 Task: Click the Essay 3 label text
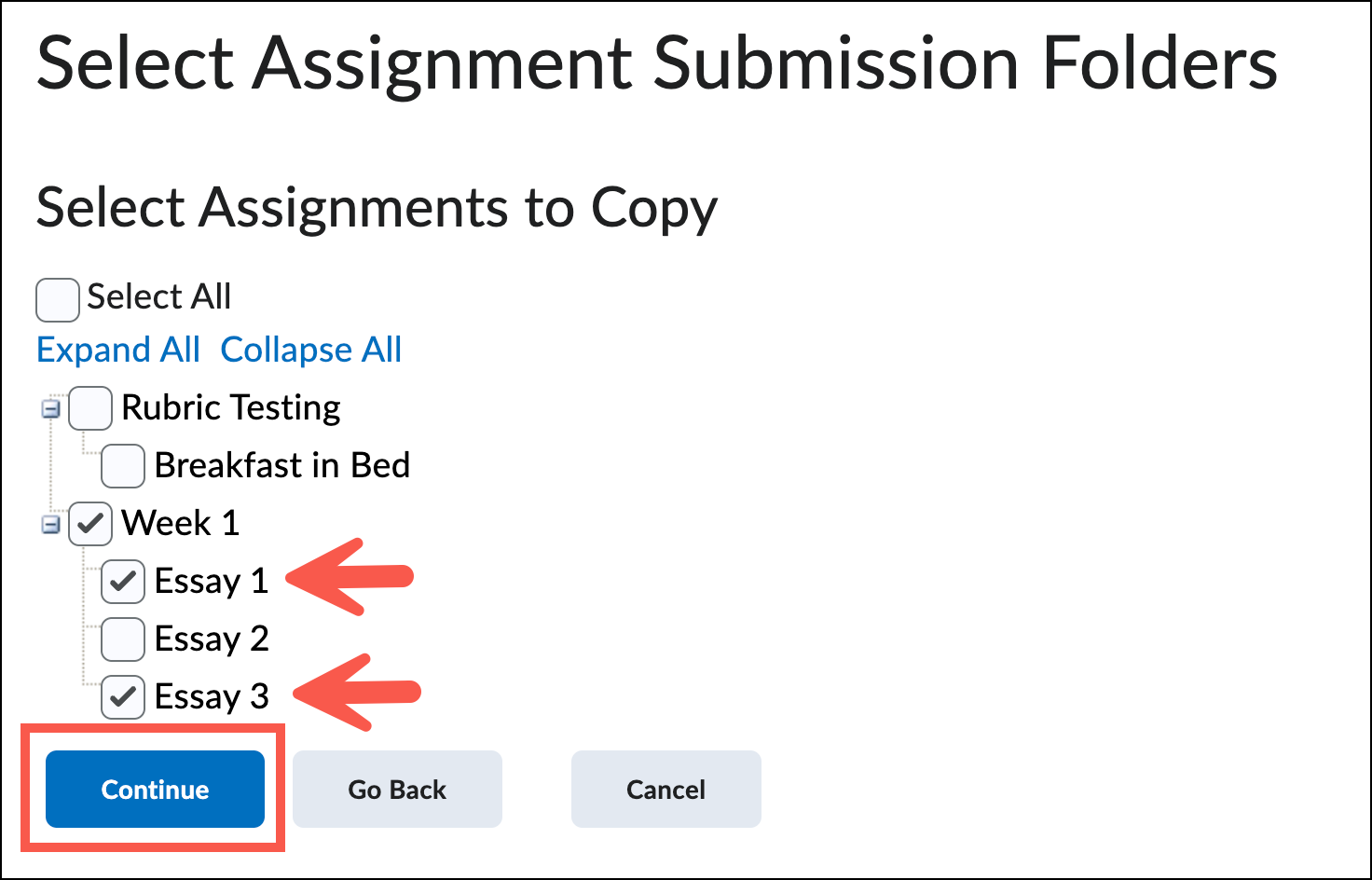(212, 697)
